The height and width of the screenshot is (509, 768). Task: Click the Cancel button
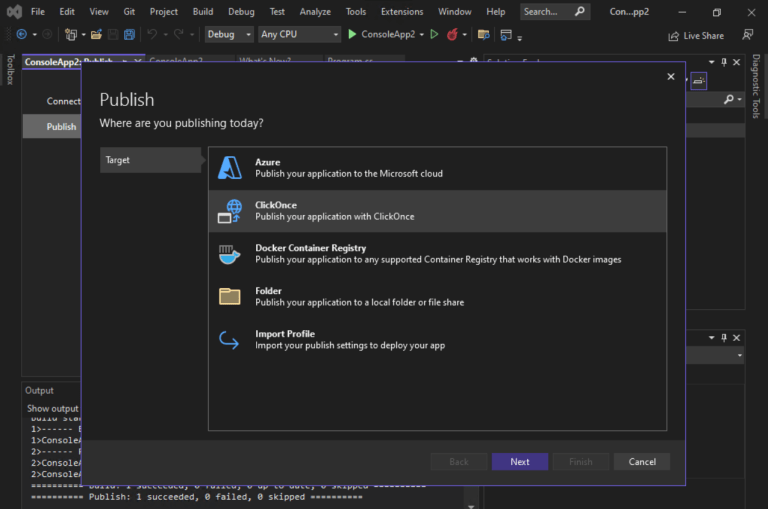click(x=642, y=461)
